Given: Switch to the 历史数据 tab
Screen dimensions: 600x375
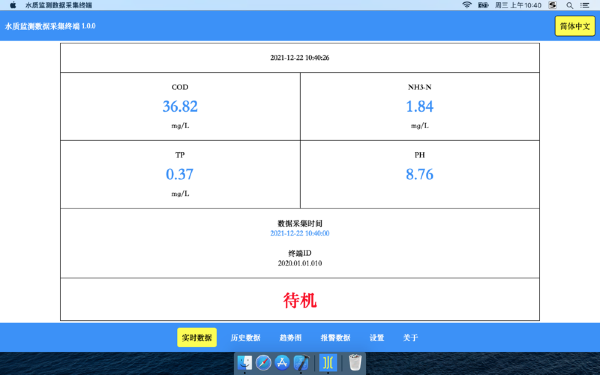Looking at the screenshot, I should 245,338.
